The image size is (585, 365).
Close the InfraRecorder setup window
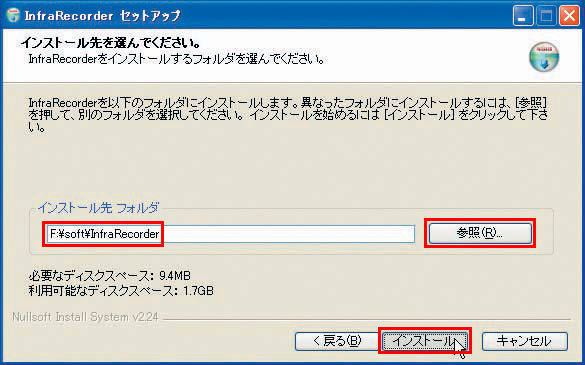569,16
